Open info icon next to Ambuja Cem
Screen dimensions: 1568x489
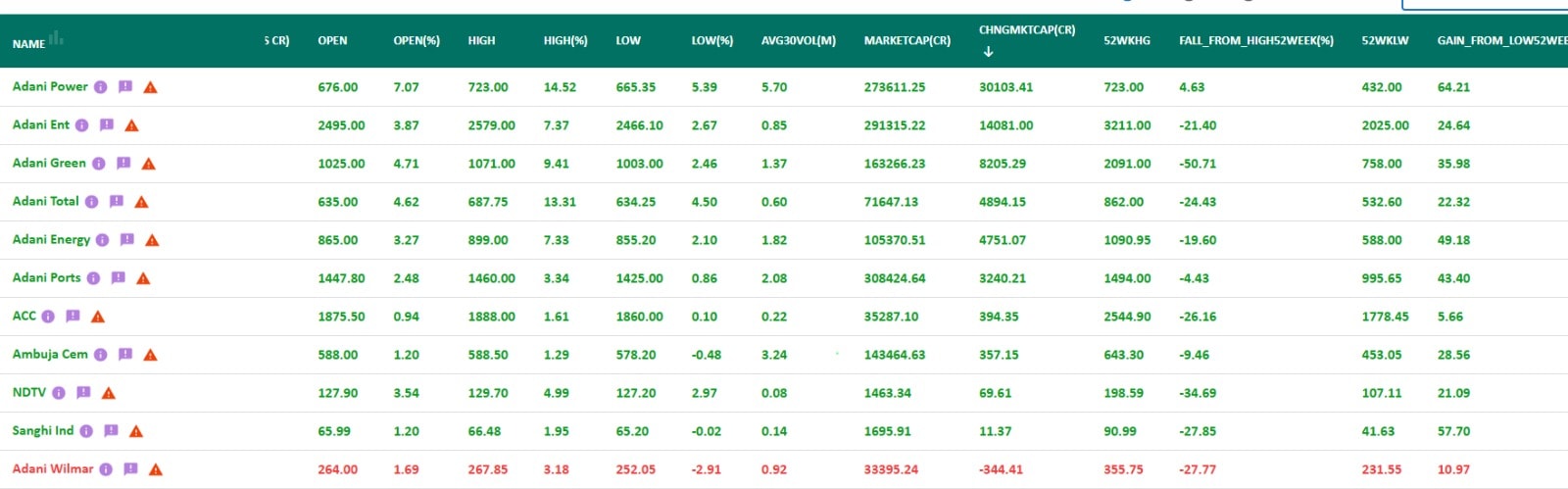101,355
